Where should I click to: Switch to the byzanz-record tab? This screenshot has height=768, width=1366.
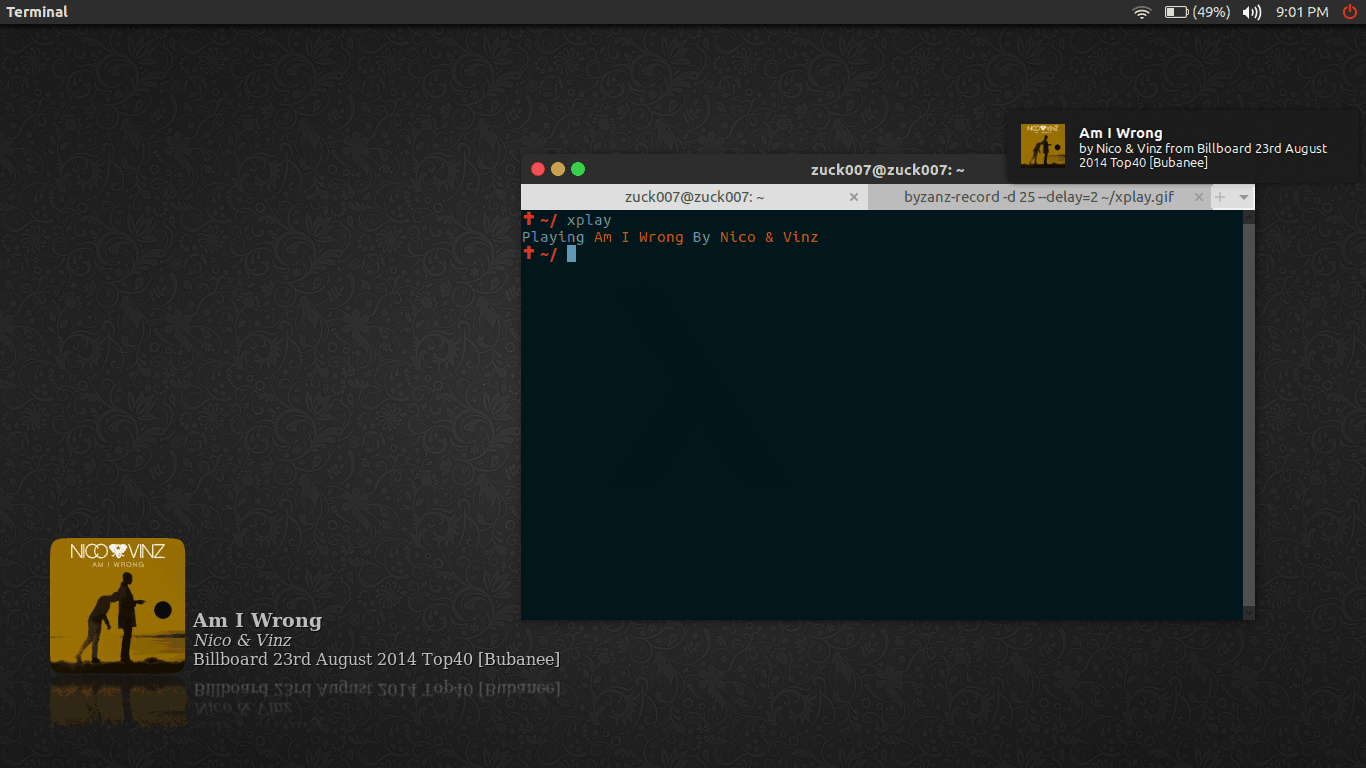(x=1039, y=197)
